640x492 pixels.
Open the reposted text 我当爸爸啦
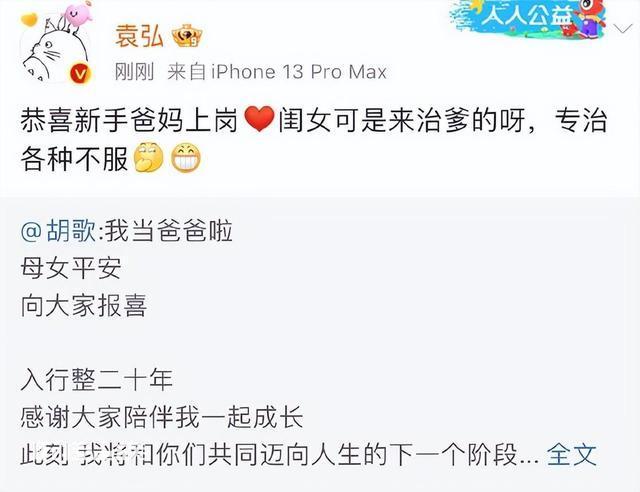[x=169, y=231]
